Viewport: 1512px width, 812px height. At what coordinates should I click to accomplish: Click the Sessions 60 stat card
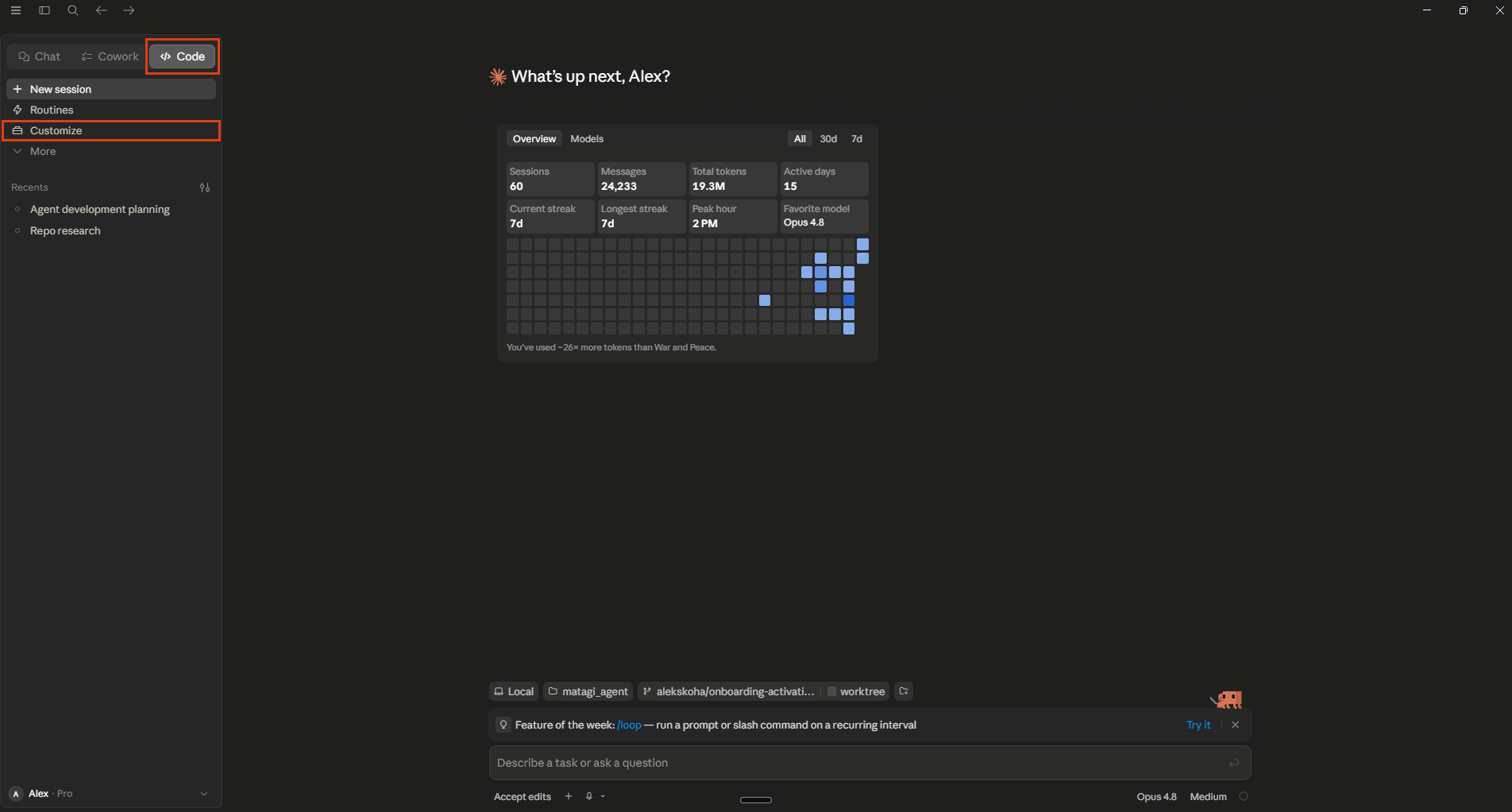tap(550, 179)
